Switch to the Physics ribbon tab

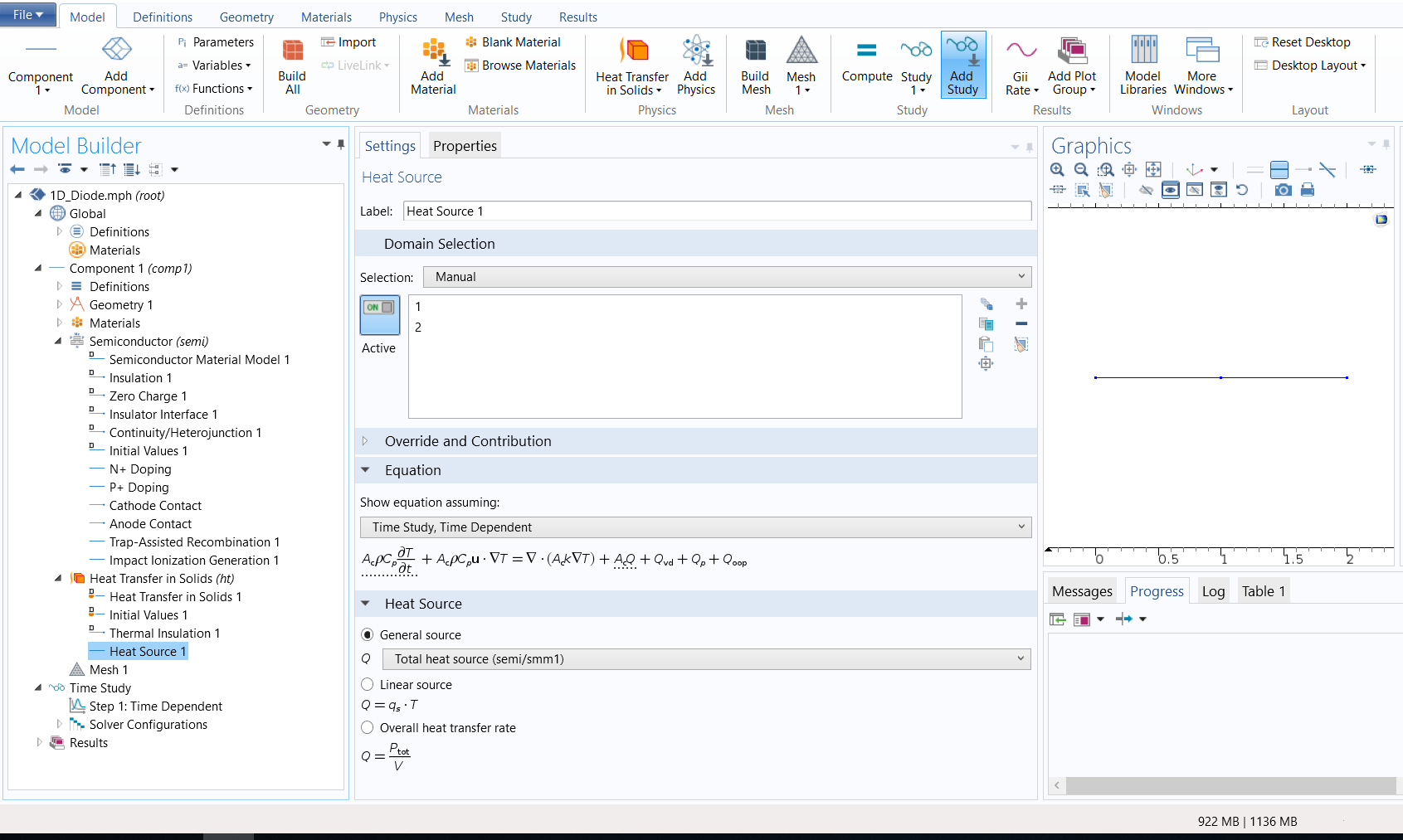pos(397,17)
